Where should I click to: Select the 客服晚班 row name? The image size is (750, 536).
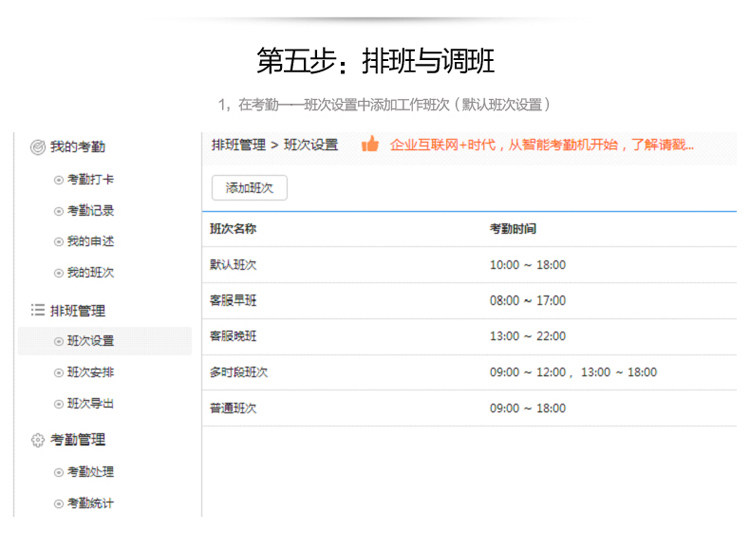[233, 336]
